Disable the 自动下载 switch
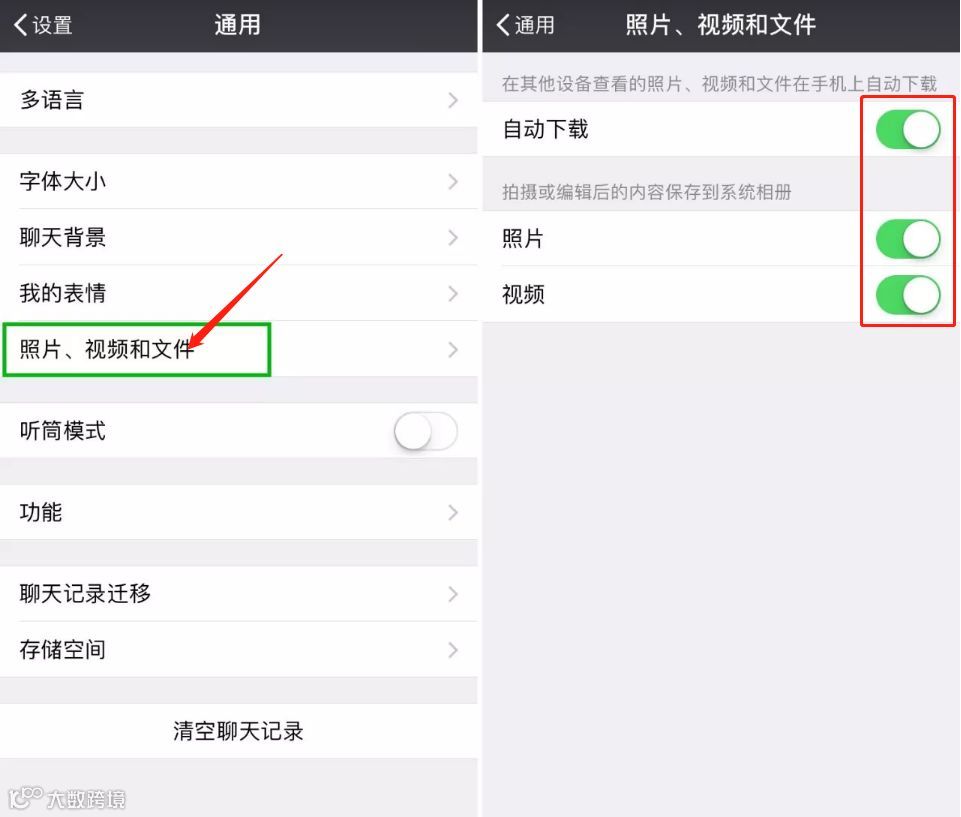961x817 pixels. pos(908,129)
